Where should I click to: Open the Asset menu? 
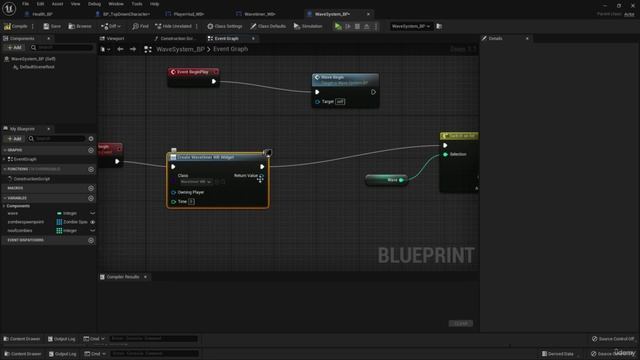coord(57,4)
